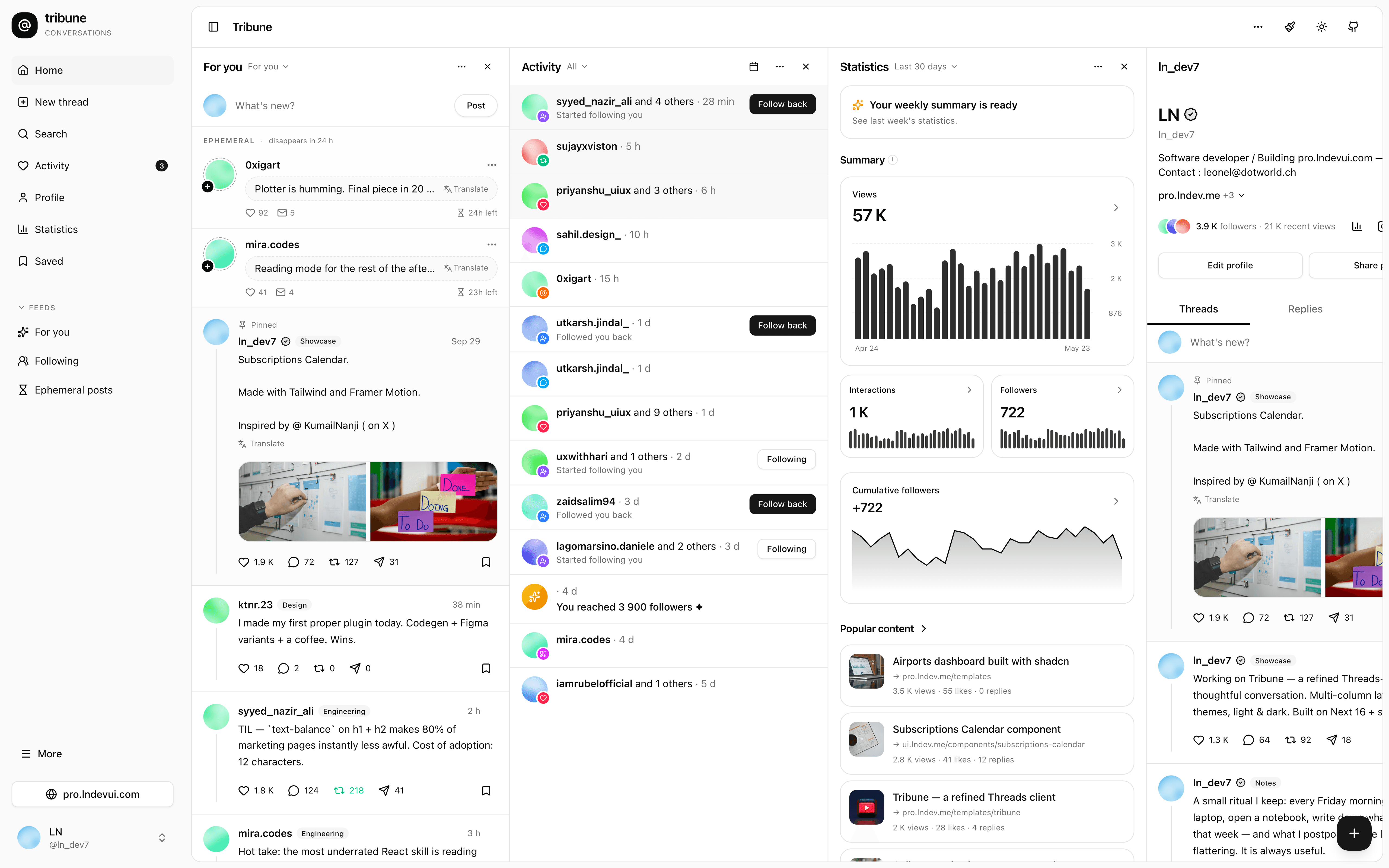This screenshot has width=1389, height=868.
Task: Open the GitHub icon in the top bar
Action: click(1353, 27)
